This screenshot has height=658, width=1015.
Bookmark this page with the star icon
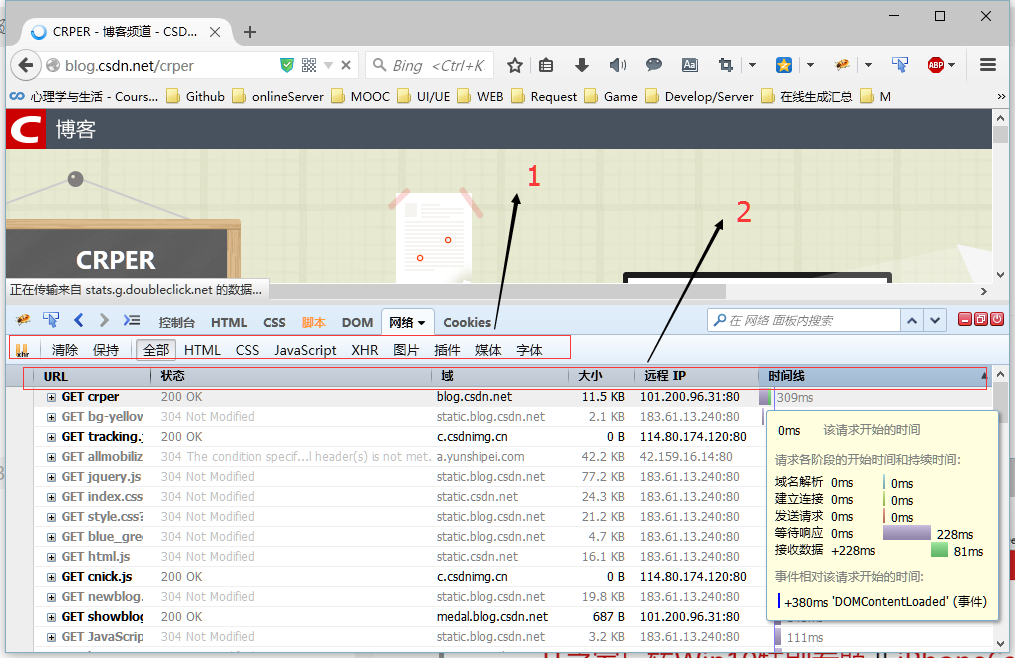(515, 65)
